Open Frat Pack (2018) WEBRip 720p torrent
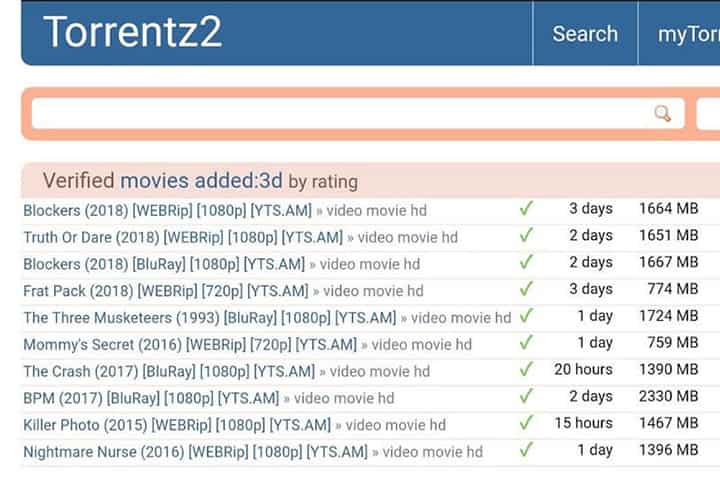This screenshot has height=480, width=720. 166,291
